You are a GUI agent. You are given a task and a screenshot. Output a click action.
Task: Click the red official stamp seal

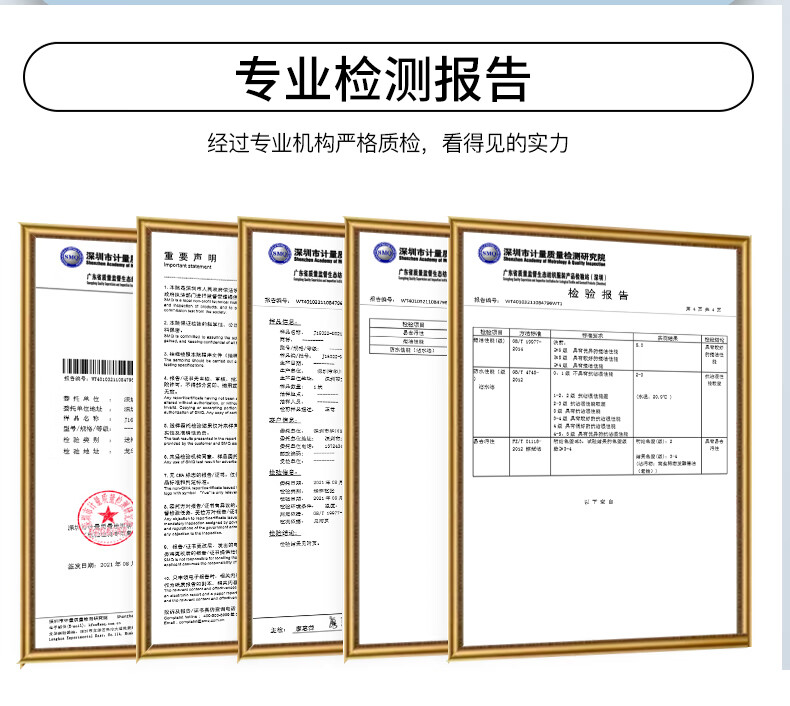(99, 518)
